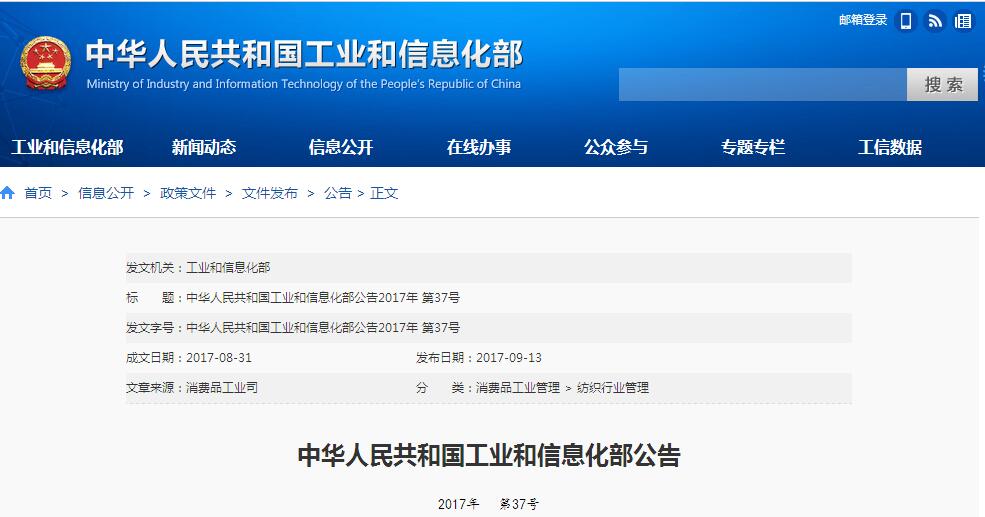The image size is (985, 517).
Task: Open the 文件发布 breadcrumb link
Action: [x=270, y=193]
